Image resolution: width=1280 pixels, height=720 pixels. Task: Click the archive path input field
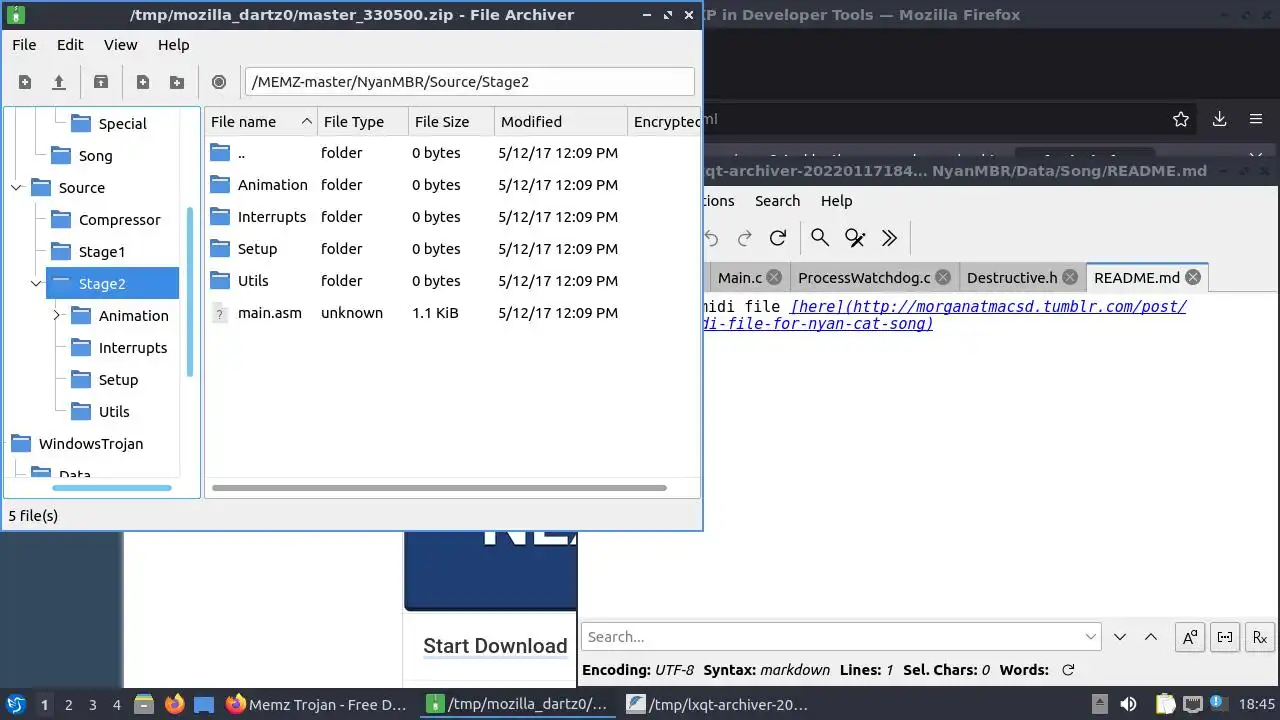click(x=470, y=82)
